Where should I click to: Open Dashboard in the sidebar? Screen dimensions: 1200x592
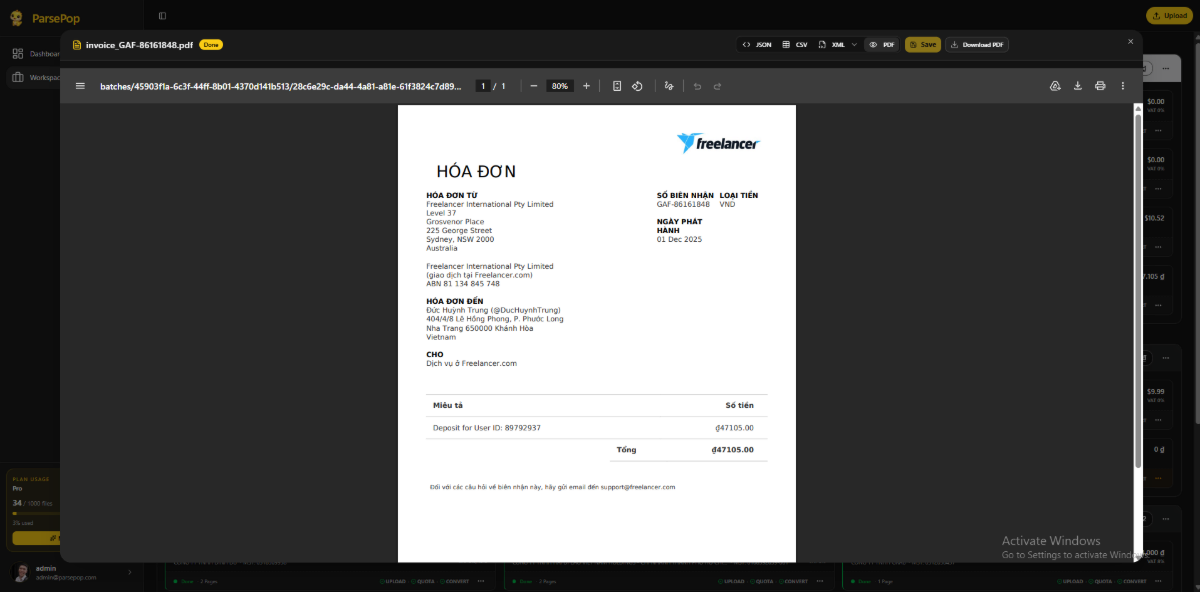click(x=35, y=54)
